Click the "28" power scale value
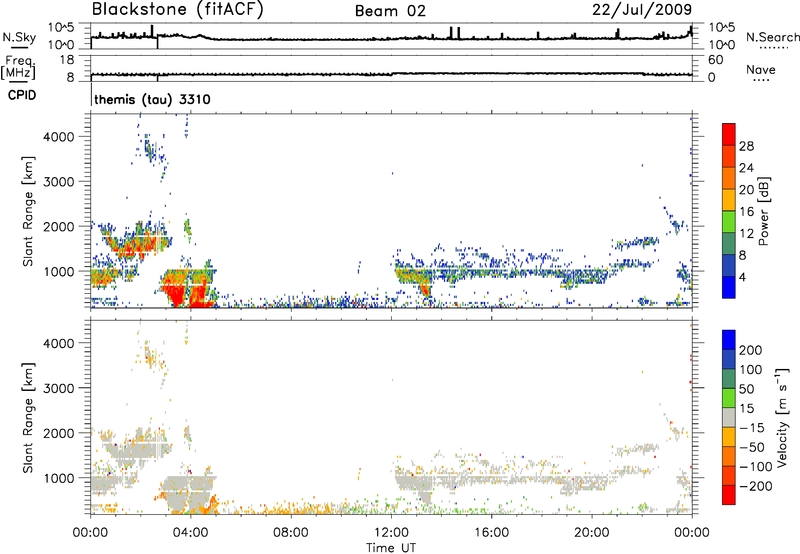 point(747,146)
